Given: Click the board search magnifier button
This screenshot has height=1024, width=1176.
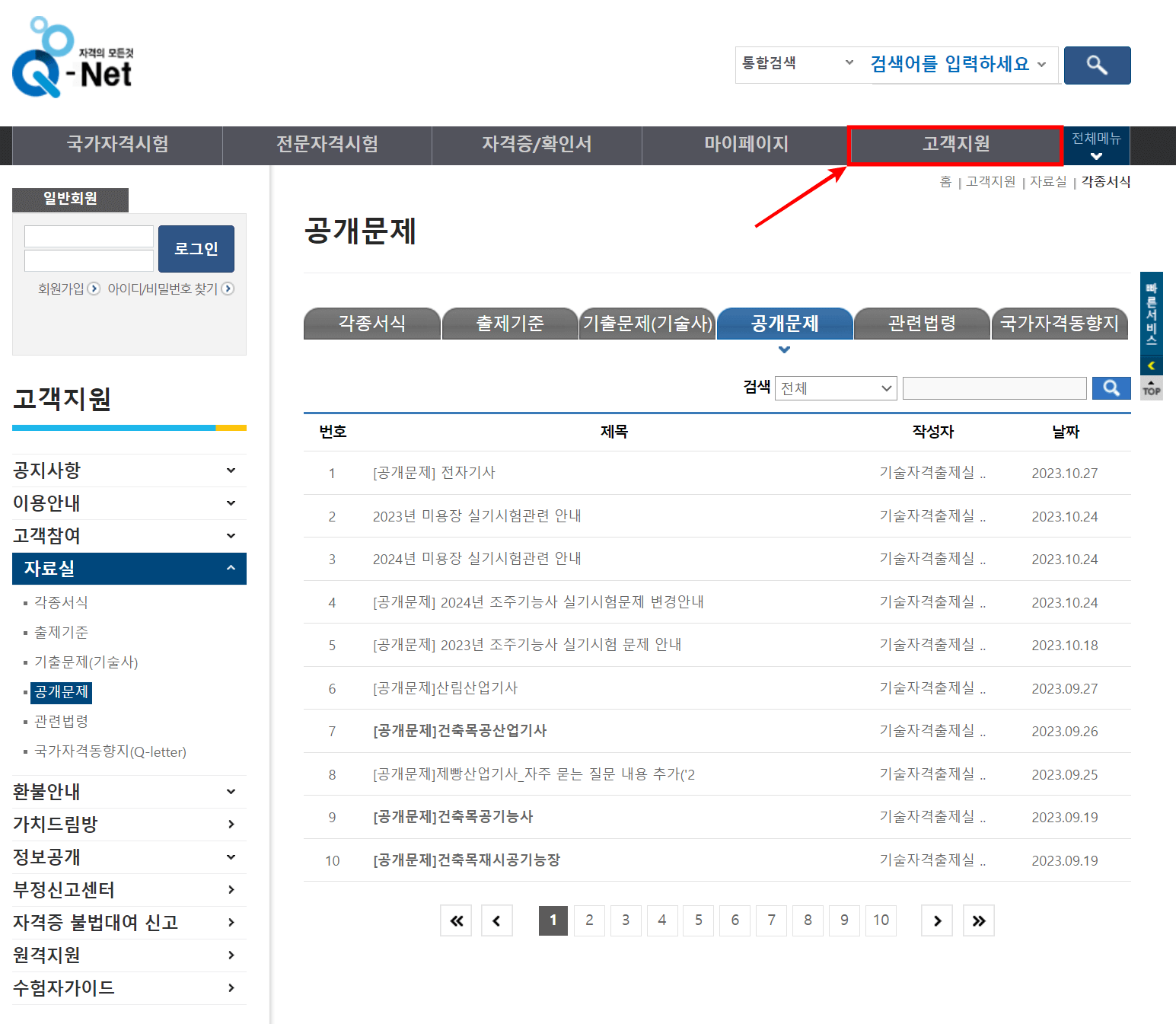Looking at the screenshot, I should 1111,388.
